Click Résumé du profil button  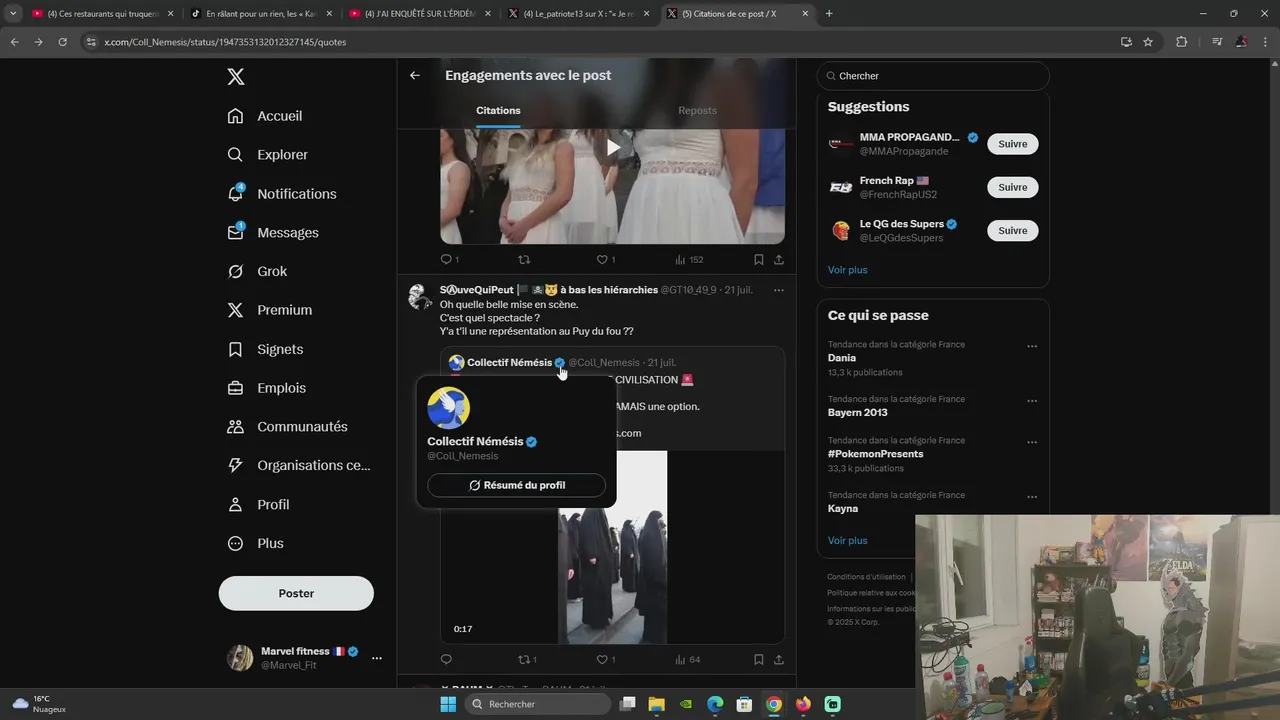point(516,485)
